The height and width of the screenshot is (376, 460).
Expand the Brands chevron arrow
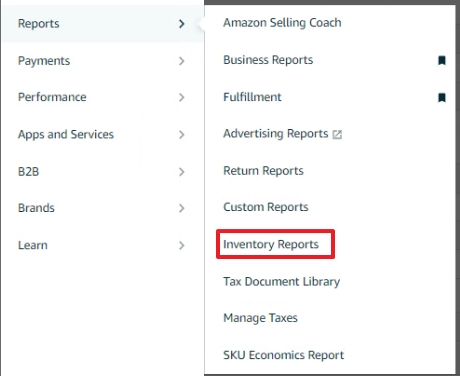181,208
